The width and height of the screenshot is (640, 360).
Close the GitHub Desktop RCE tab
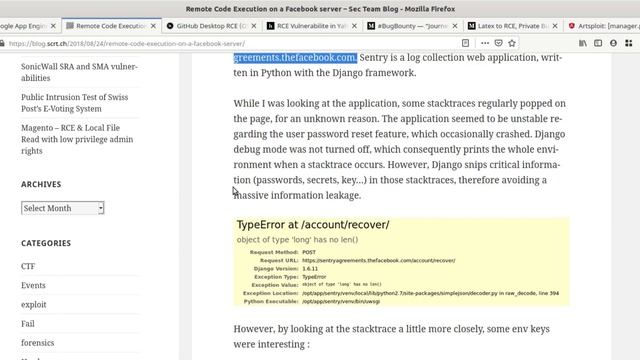254,26
